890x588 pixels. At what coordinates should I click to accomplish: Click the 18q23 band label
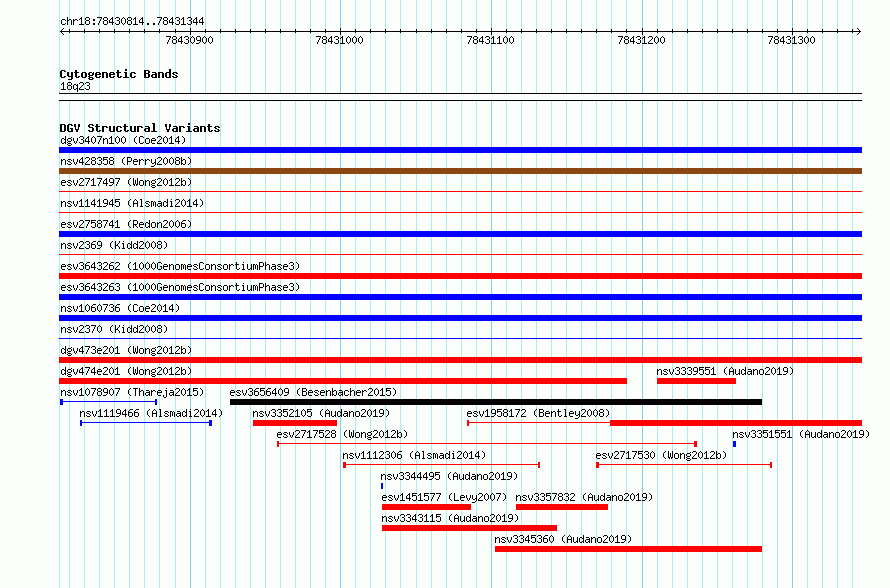(75, 86)
